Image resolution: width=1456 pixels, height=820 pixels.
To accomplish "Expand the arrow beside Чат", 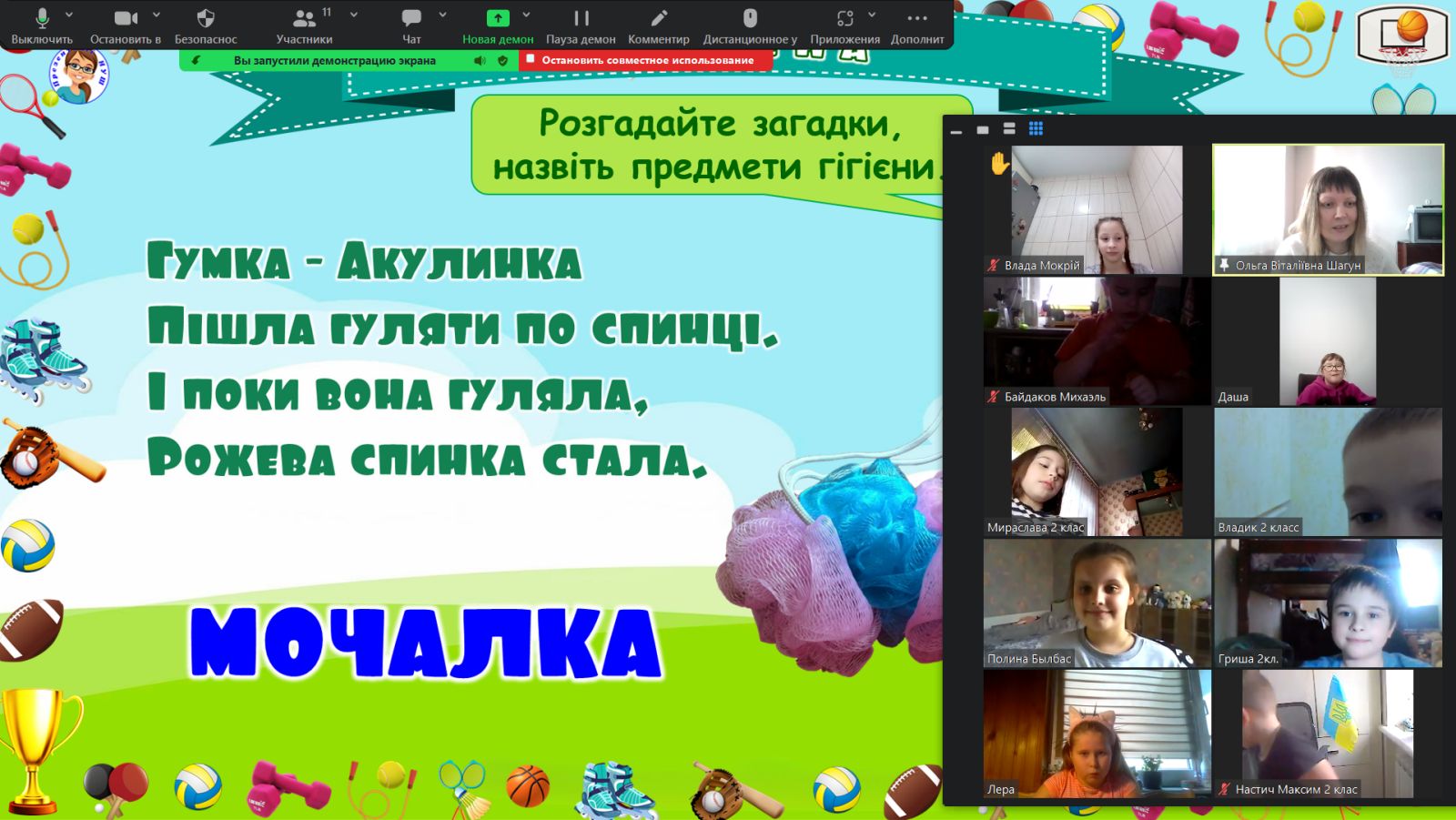I will 443,15.
